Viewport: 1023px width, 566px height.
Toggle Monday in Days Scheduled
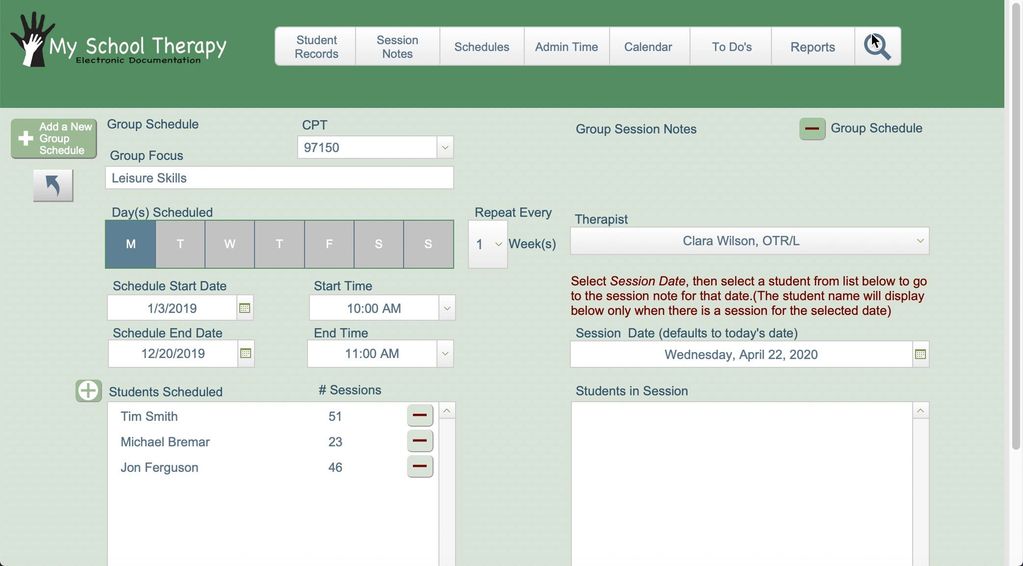point(131,244)
